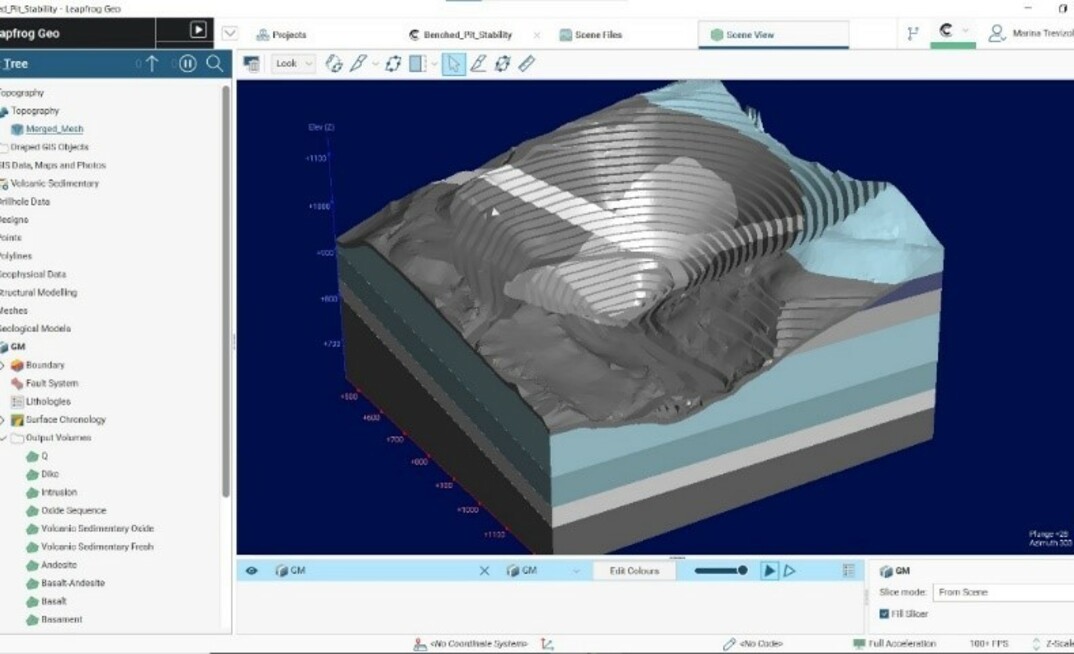Switch to the Scene Files tab
This screenshot has height=654, width=1074.
596,33
